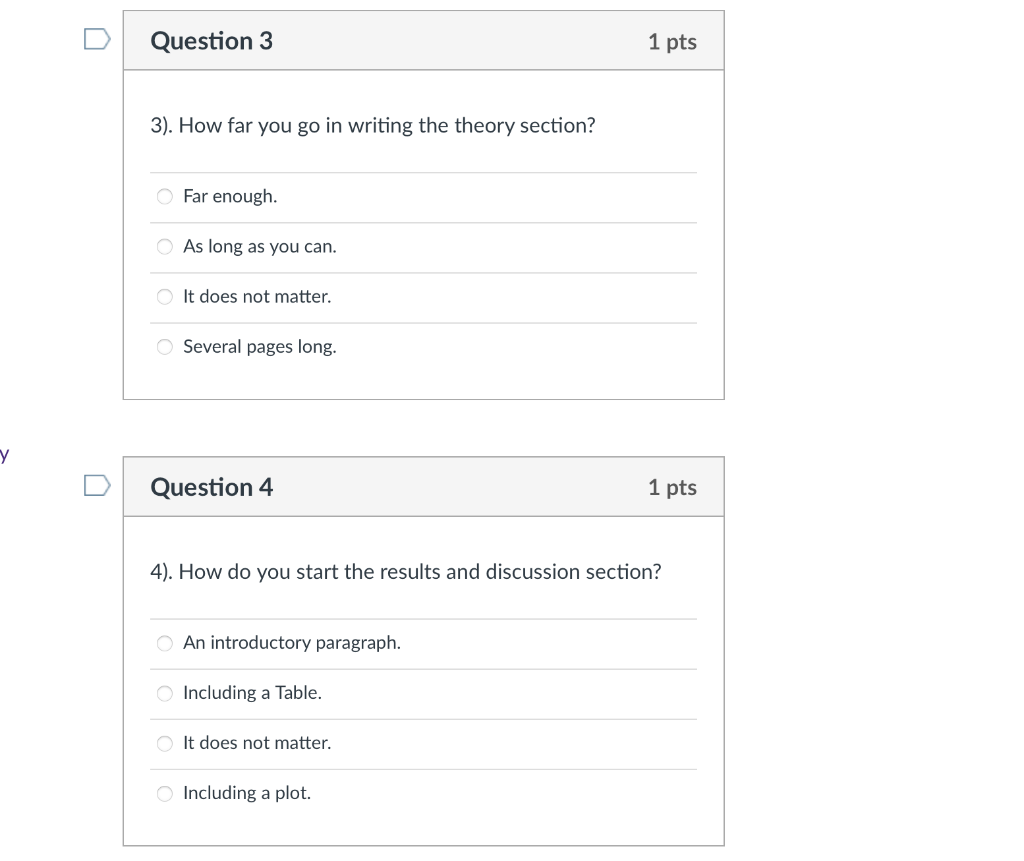This screenshot has width=1024, height=861.
Task: Pick 'Including a plot.' as your answer
Action: point(246,793)
